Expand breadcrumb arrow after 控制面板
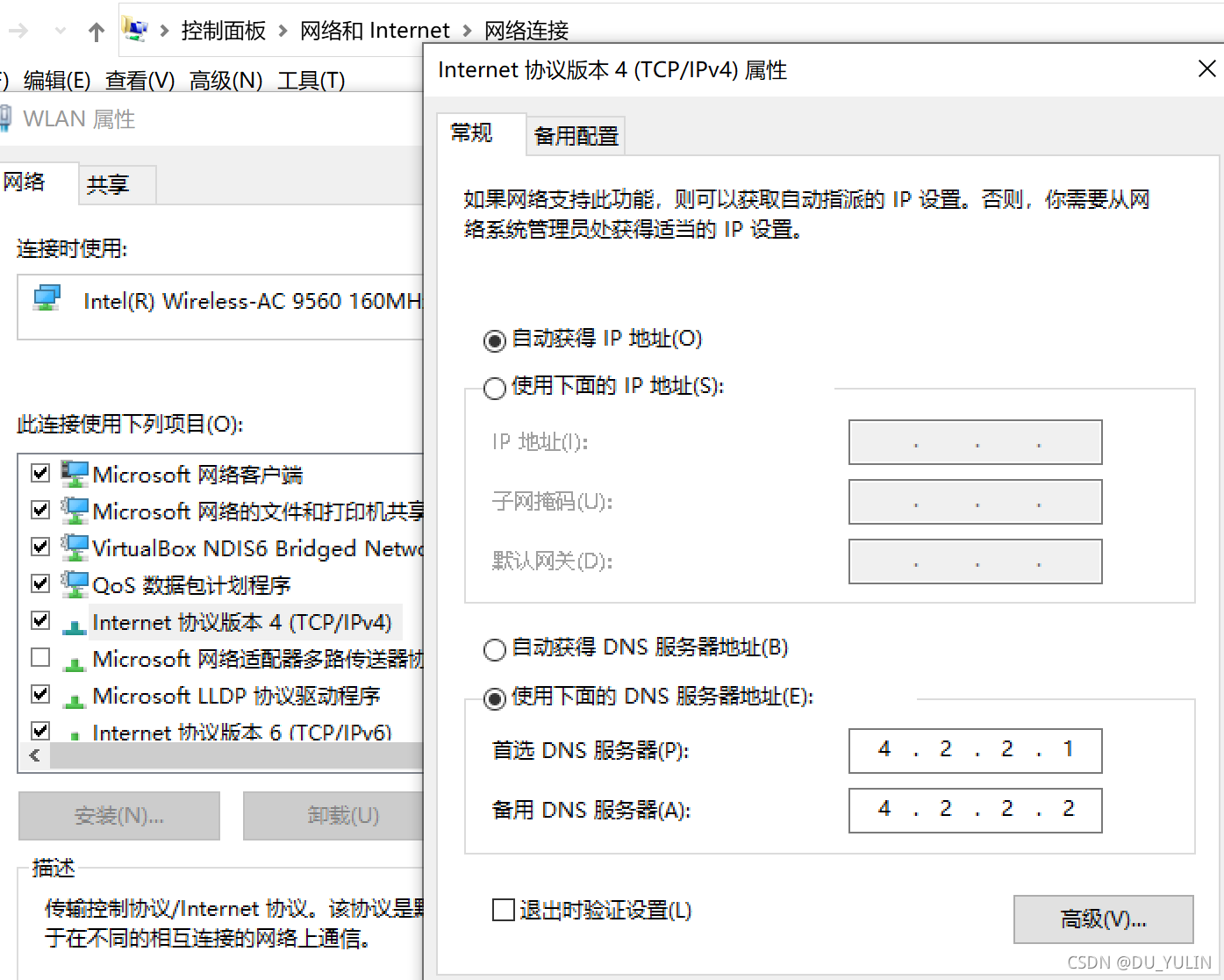Screen dimensions: 1224x980 click(x=283, y=31)
